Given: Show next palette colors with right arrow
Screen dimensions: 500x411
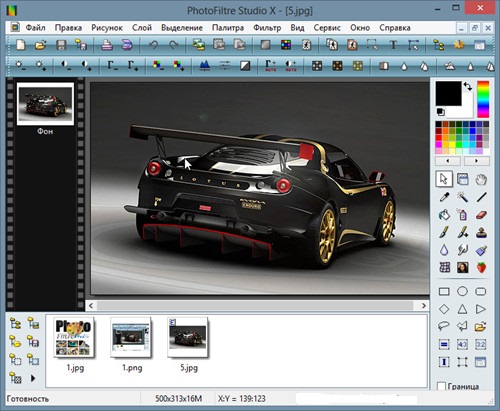Looking at the screenshot, I should point(477,161).
